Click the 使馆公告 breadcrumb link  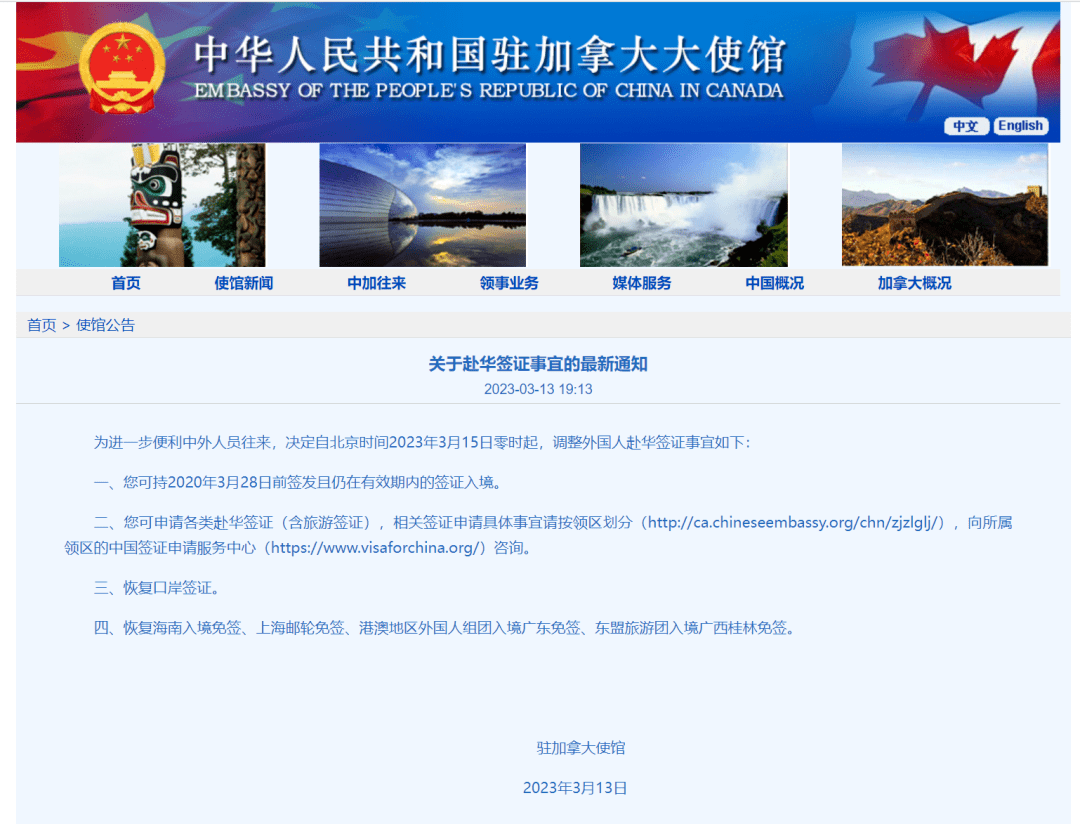(x=105, y=324)
